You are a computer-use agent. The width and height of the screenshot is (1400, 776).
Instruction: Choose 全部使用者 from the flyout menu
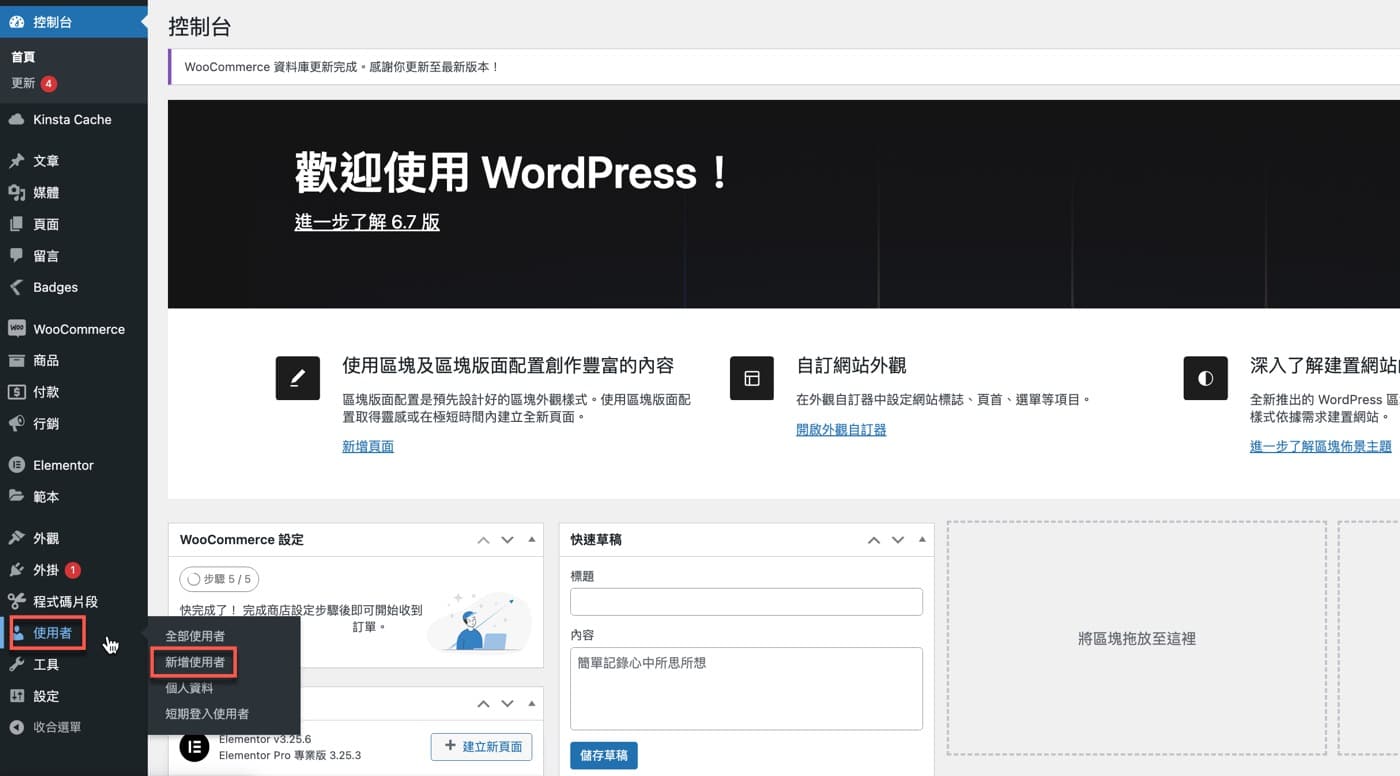(195, 636)
